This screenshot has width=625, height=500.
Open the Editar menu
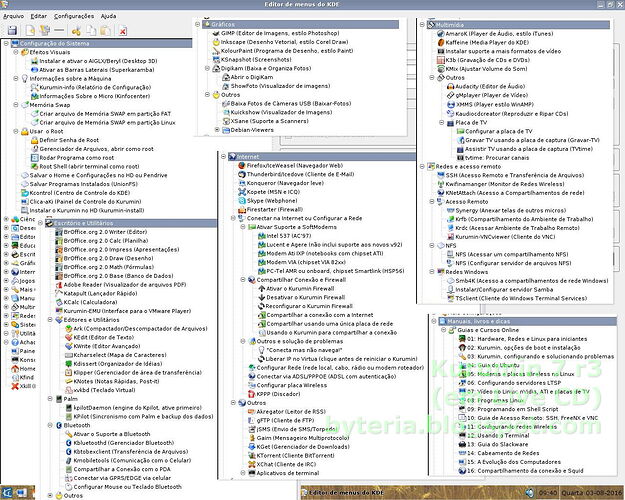click(39, 16)
